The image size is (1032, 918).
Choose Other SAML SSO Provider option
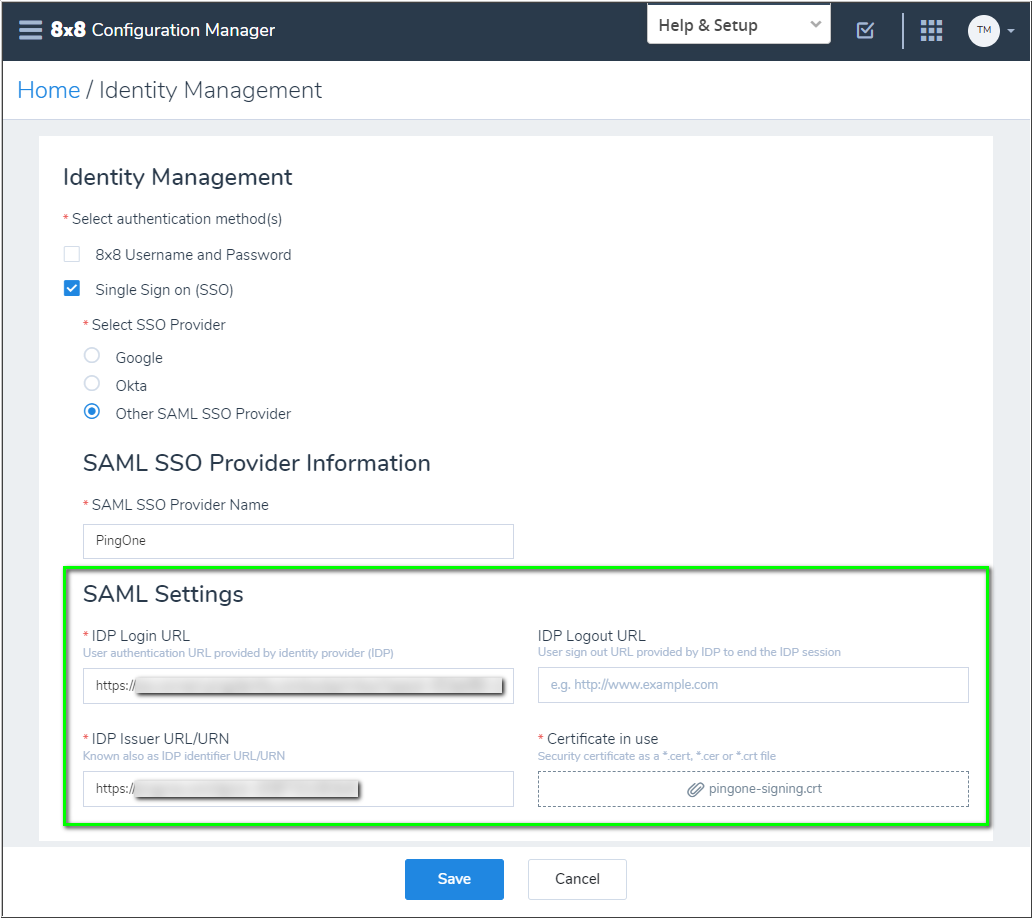[92, 412]
